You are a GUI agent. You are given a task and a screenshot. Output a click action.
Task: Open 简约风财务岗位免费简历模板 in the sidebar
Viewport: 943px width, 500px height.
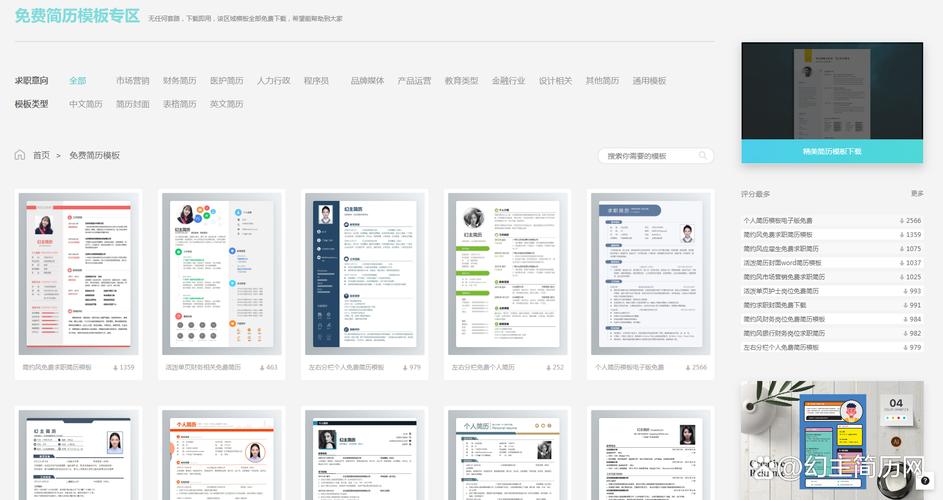[784, 319]
